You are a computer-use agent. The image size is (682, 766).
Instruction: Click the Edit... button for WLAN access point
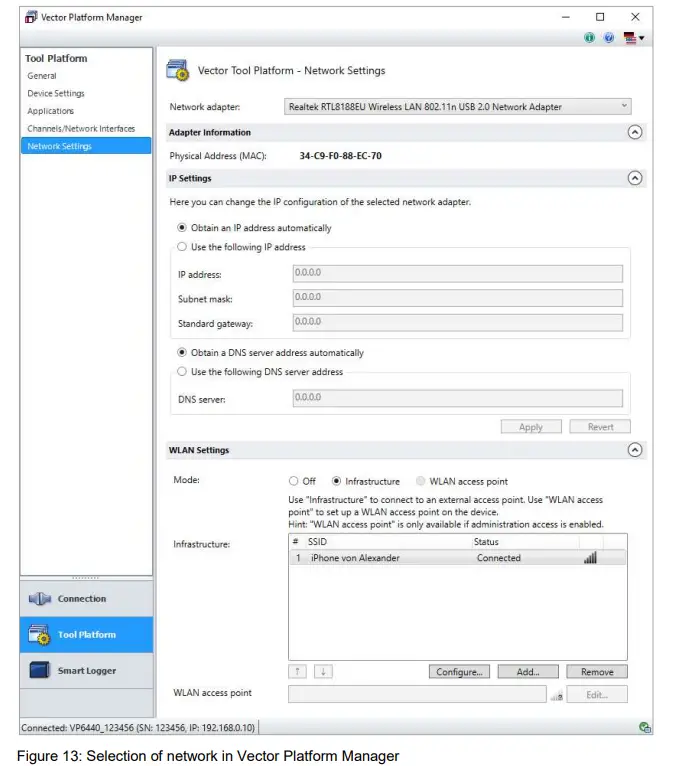(597, 695)
